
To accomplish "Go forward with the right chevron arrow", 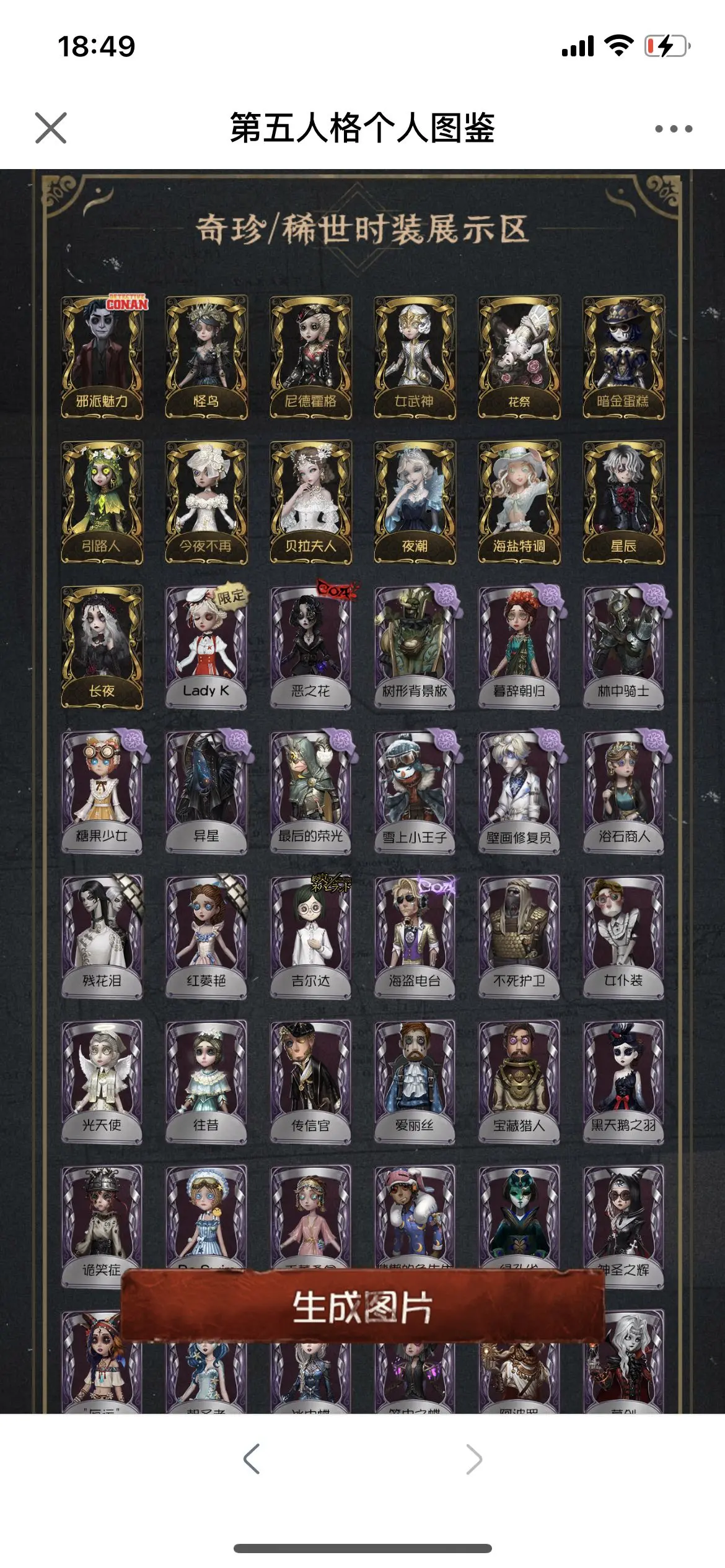I will pos(474,1458).
